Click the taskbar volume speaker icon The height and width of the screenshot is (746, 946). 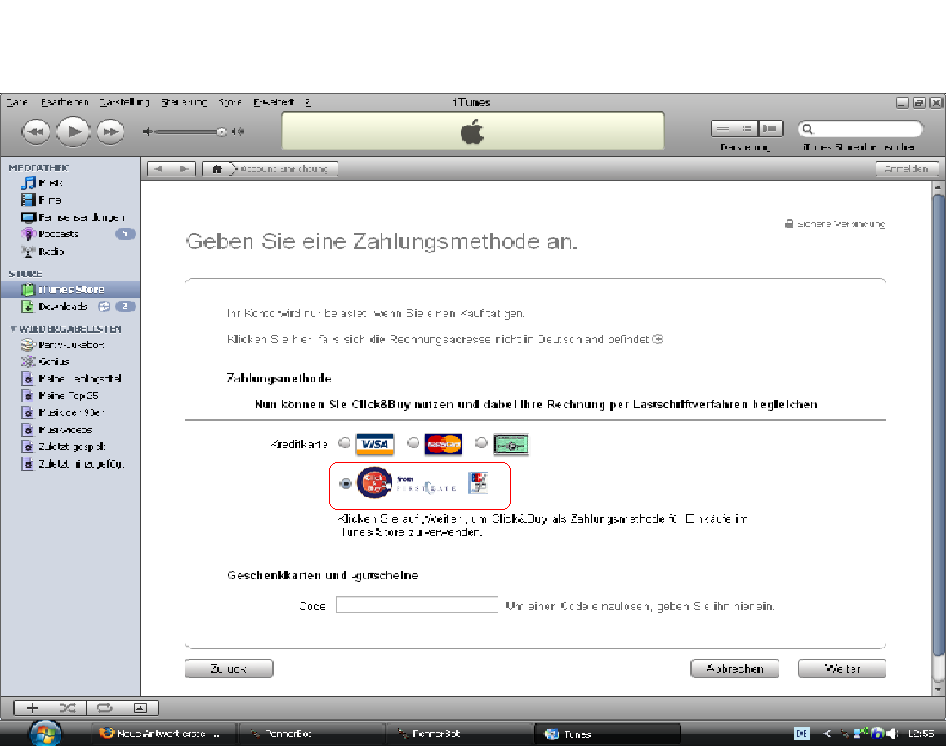[x=891, y=733]
